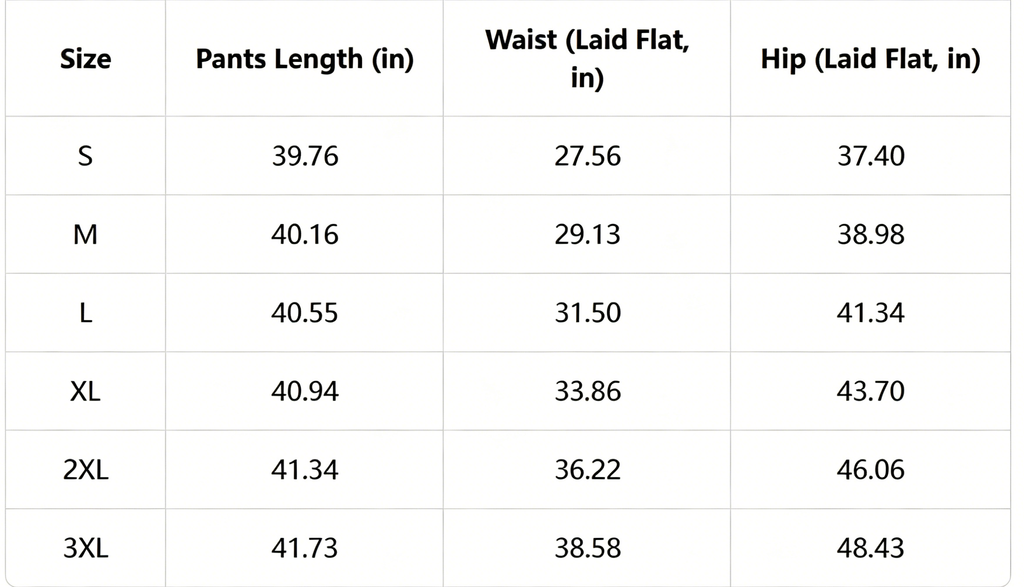Click waist value 31.50 for L
The width and height of the screenshot is (1024, 587).
[587, 313]
